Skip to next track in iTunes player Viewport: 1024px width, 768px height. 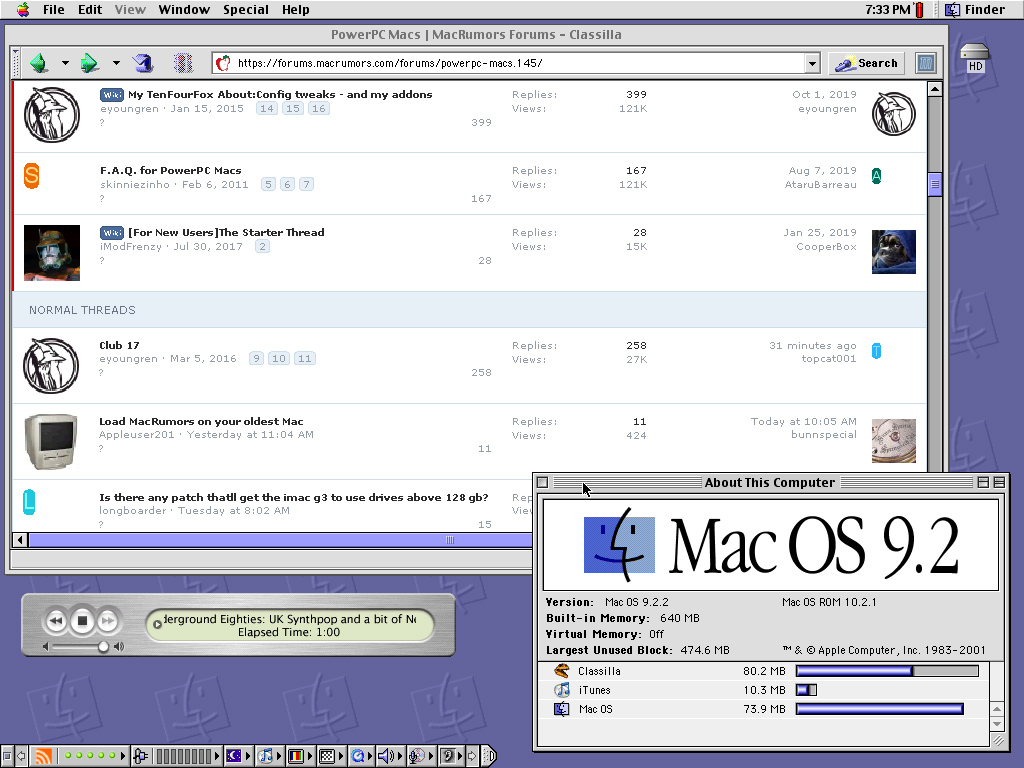108,620
